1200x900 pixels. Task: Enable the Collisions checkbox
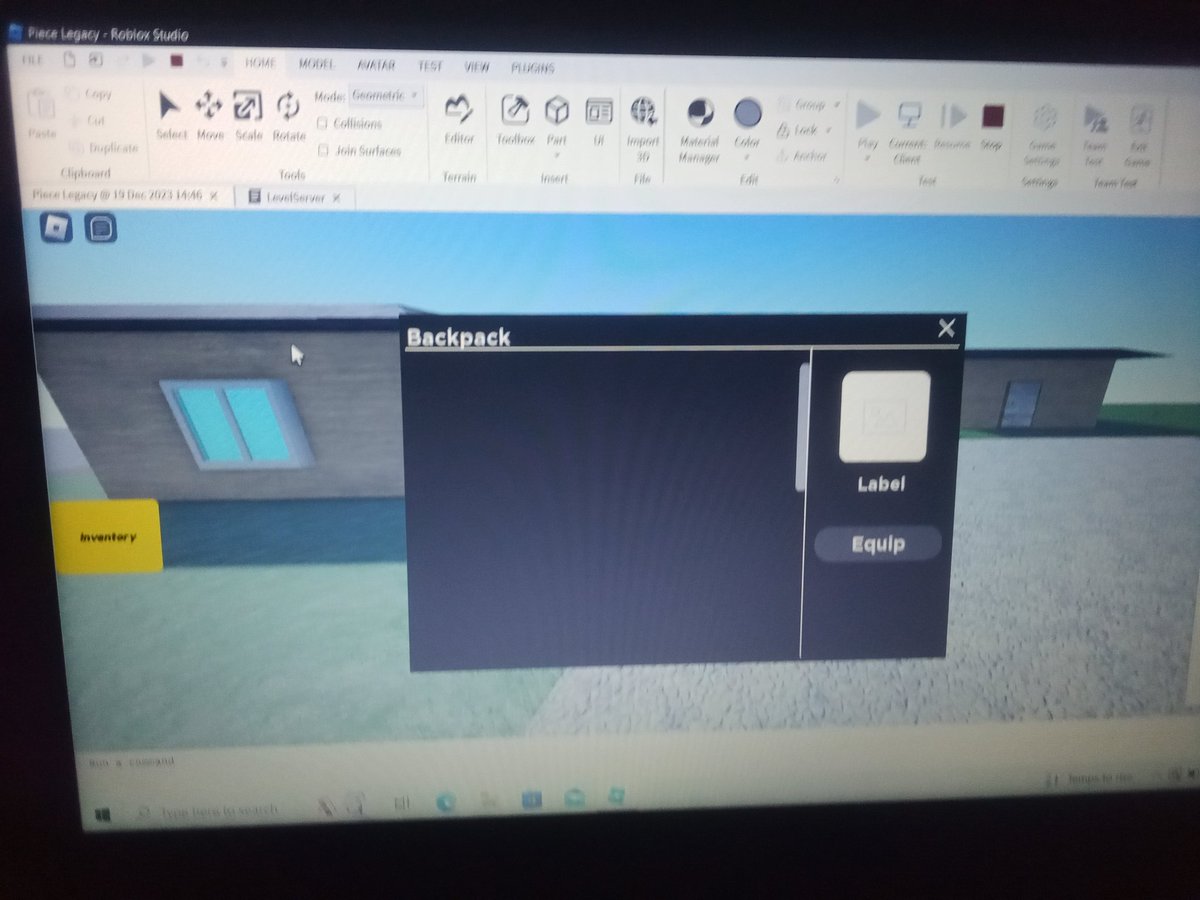pos(323,123)
